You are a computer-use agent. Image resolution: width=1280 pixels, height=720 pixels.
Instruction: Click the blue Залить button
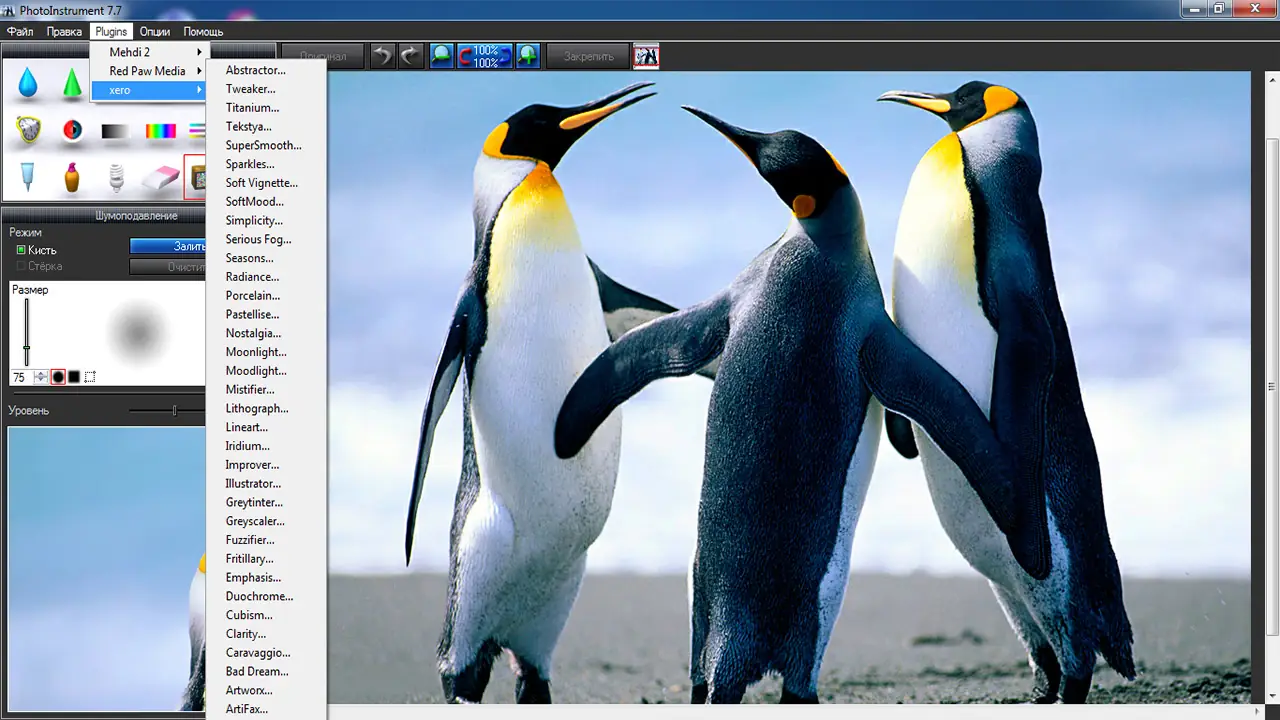168,246
